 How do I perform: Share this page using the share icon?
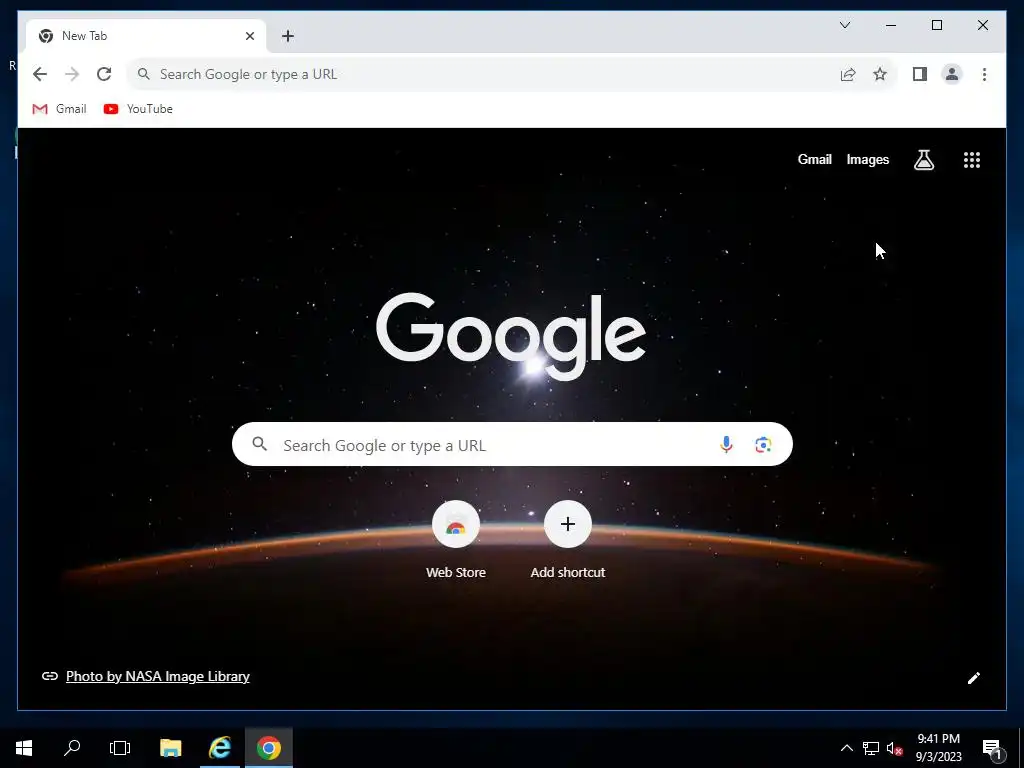[x=848, y=74]
